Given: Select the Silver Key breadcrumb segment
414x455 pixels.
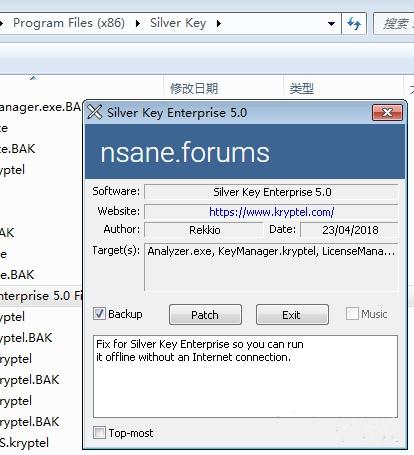Looking at the screenshot, I should tap(178, 23).
